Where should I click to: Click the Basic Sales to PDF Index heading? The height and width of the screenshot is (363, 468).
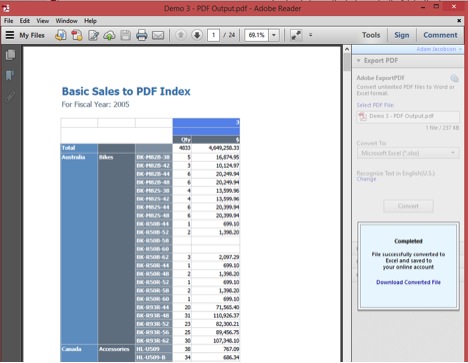[x=126, y=91]
